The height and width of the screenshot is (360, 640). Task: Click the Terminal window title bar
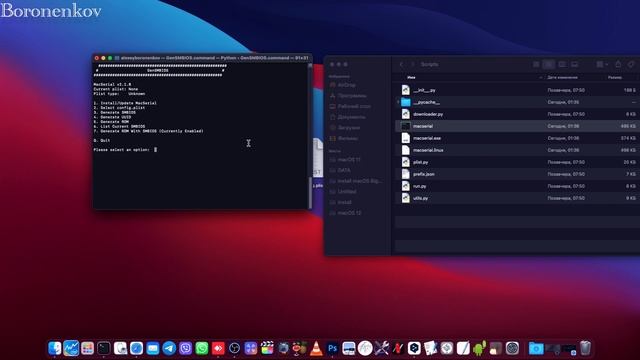pos(202,58)
